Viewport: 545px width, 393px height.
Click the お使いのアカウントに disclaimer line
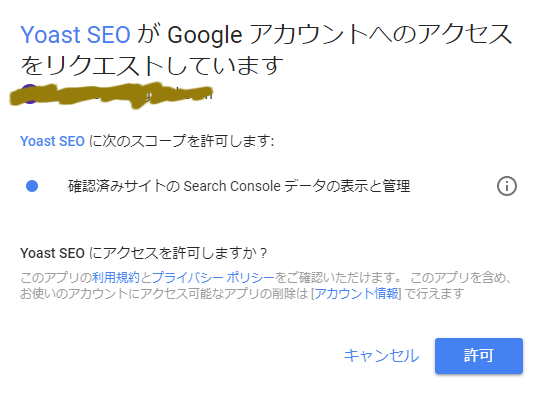(x=242, y=294)
